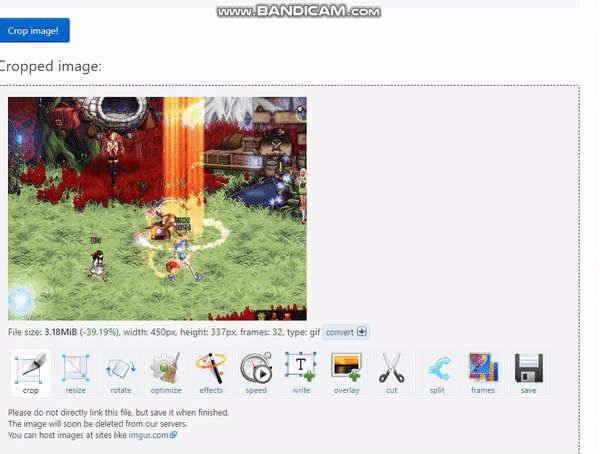Launch the effects magic wand tool

(211, 372)
